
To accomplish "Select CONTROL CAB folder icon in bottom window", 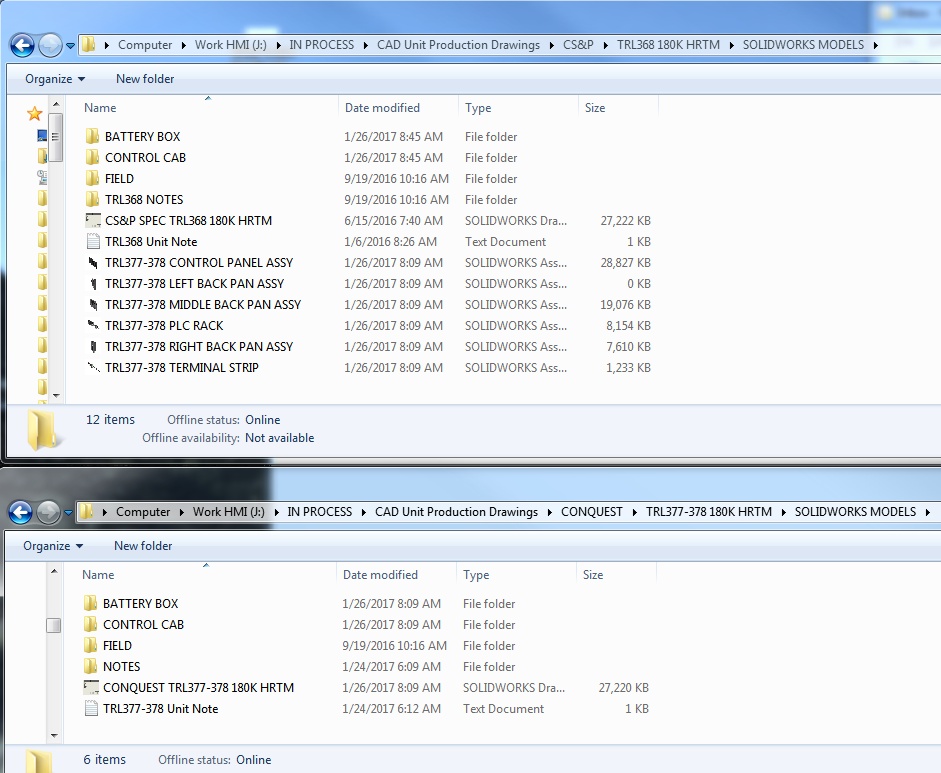I will (90, 624).
